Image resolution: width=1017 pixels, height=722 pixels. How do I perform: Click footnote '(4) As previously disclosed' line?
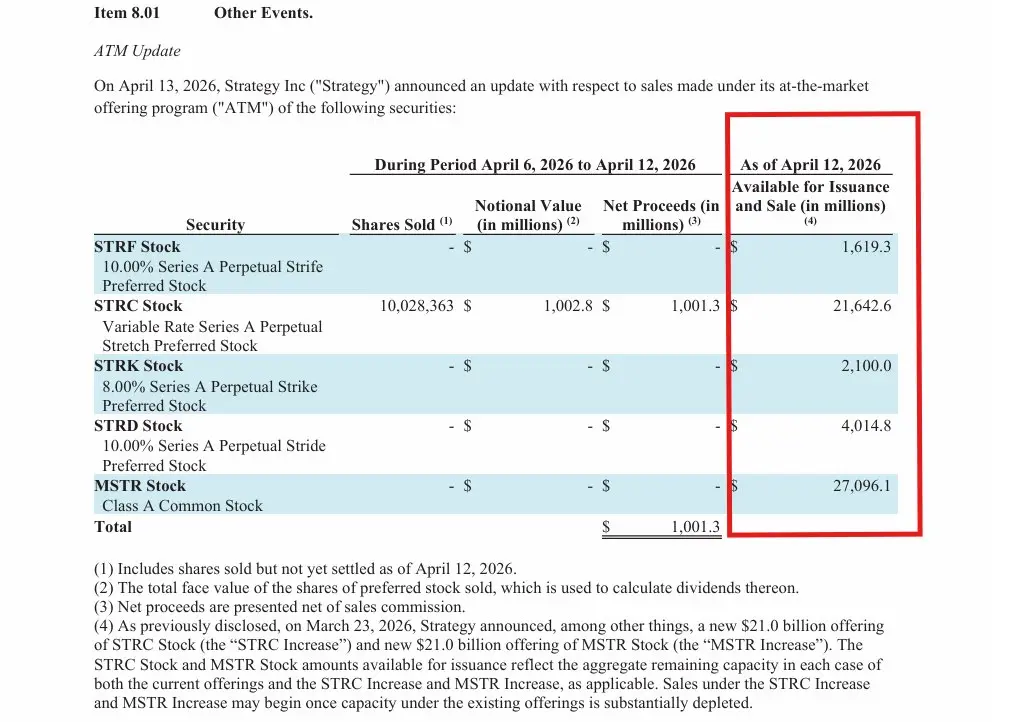489,626
